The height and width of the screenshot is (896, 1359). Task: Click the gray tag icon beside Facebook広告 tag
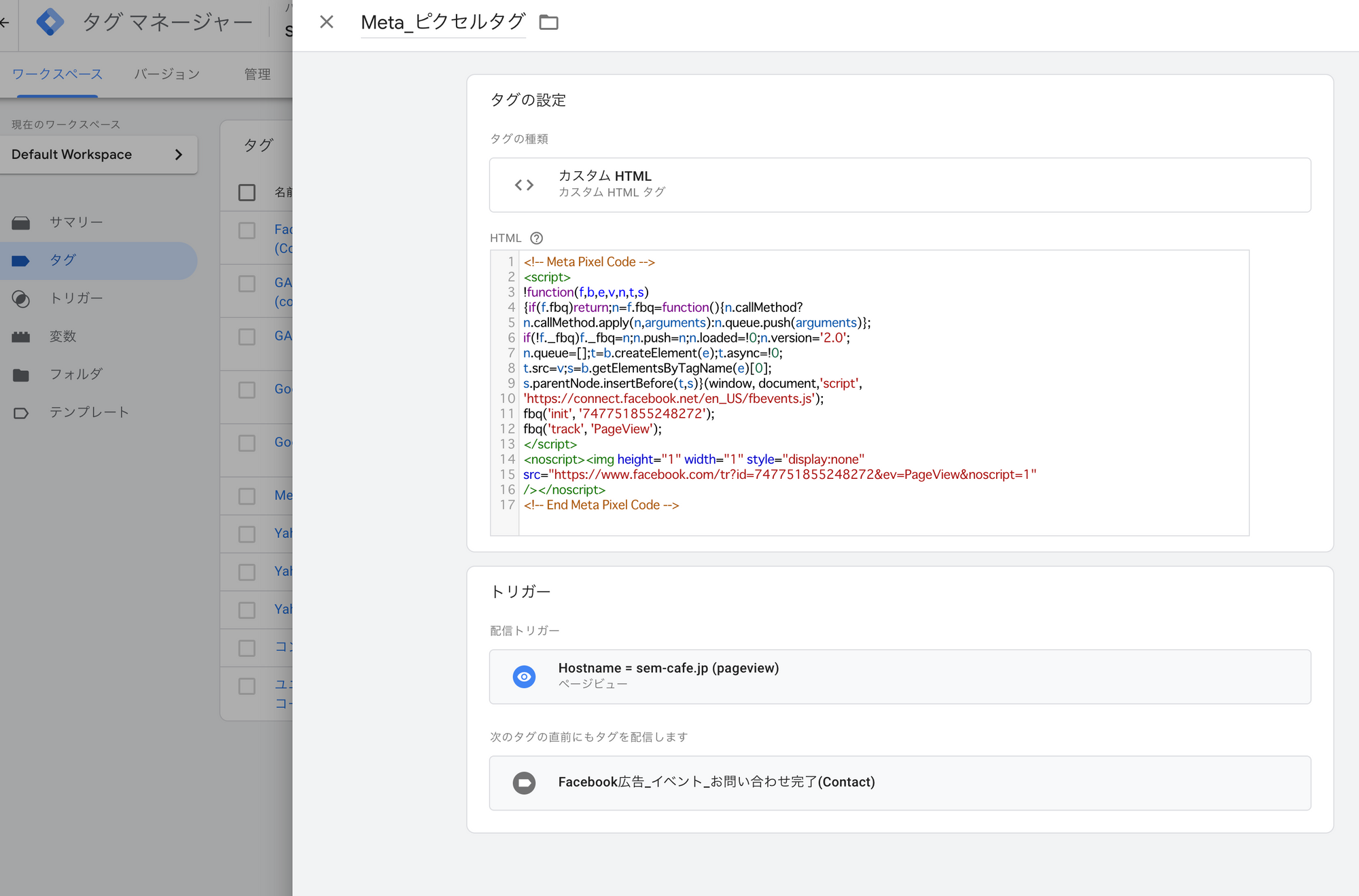[524, 783]
